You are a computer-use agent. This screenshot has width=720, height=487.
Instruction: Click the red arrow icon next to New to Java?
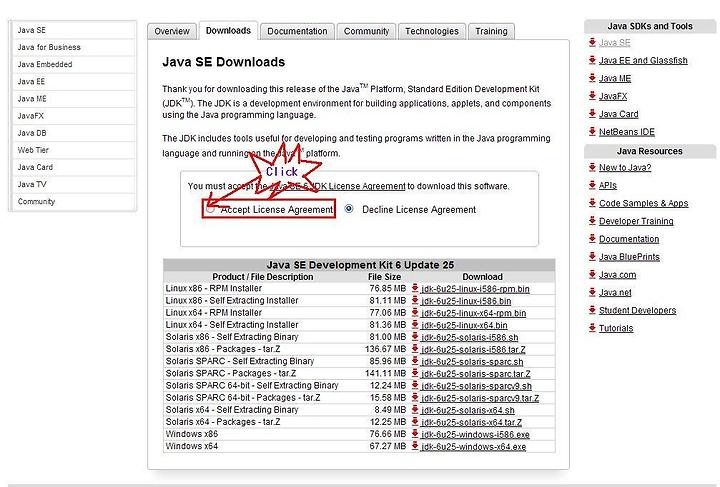[592, 167]
